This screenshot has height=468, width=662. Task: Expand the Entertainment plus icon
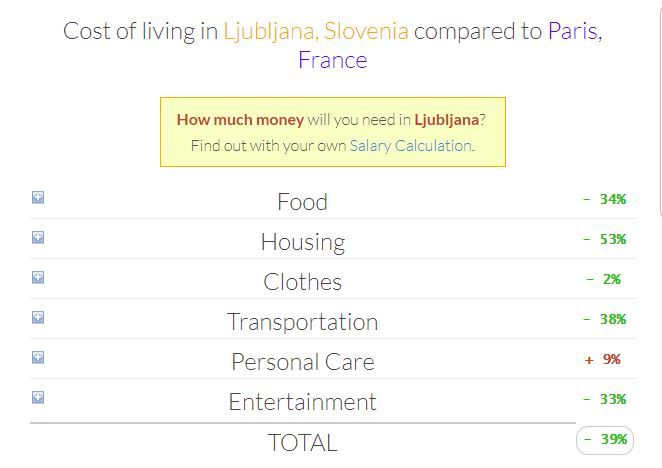38,397
